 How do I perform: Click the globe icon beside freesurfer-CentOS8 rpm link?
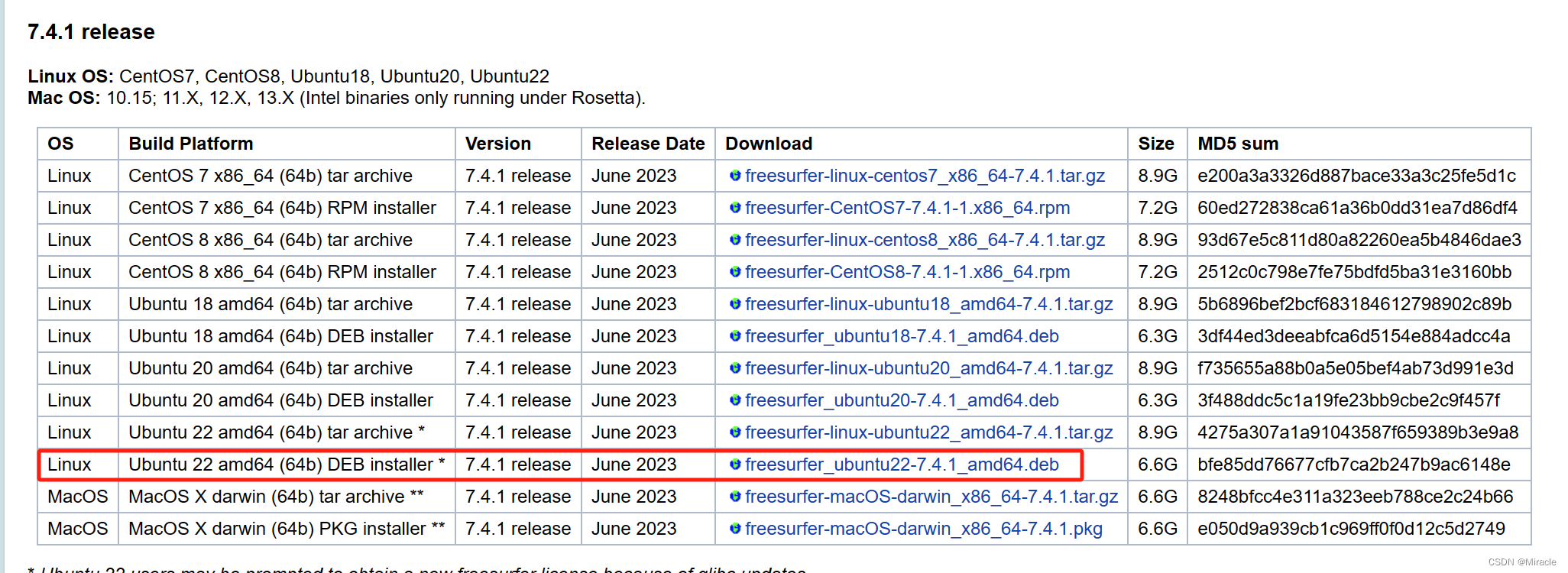tap(735, 272)
